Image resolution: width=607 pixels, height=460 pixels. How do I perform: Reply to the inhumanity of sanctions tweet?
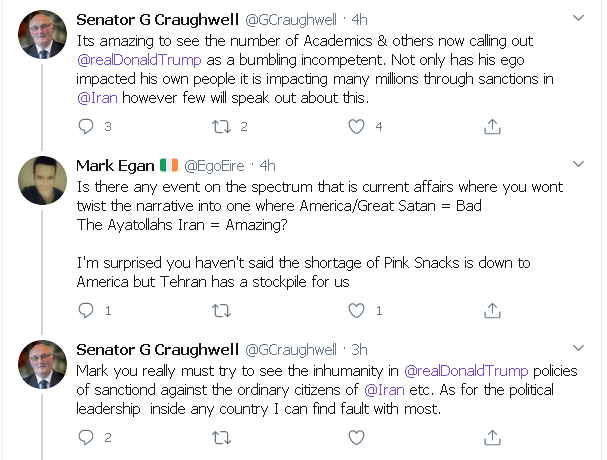point(87,438)
